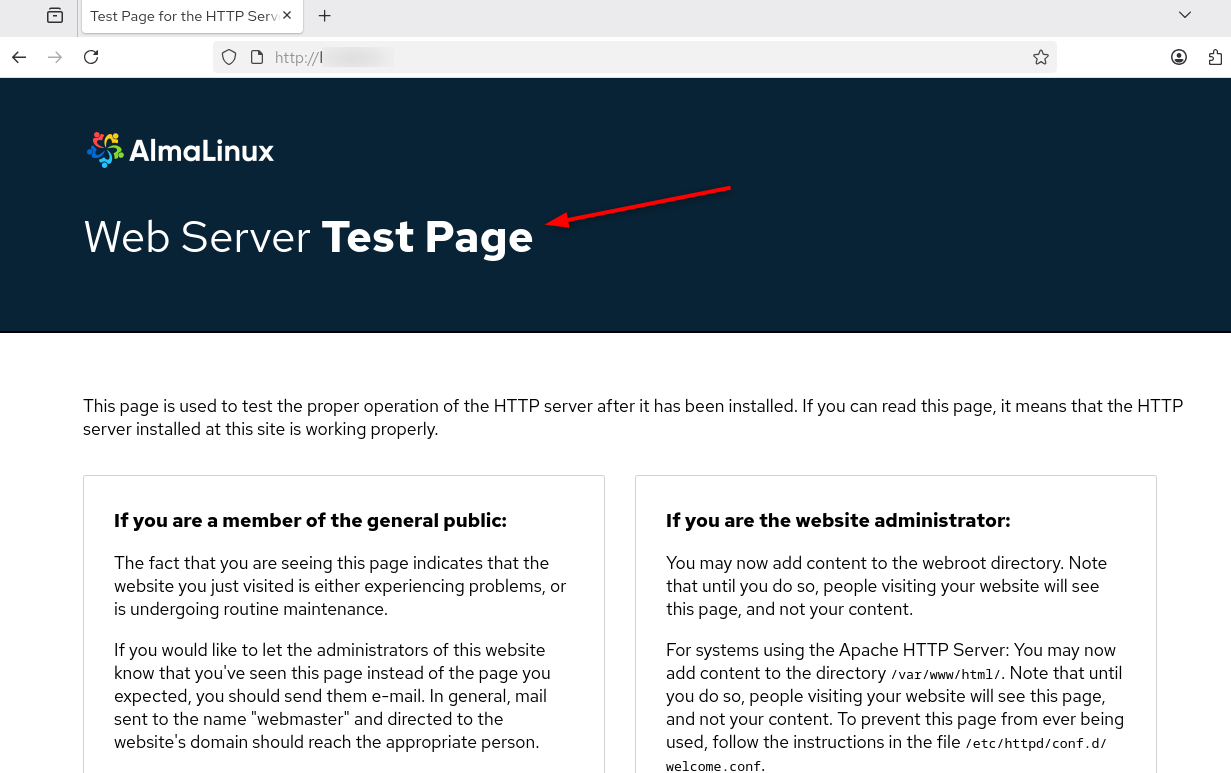
Task: Click the paragraph starting 'You may now add content to the webroot'
Action: click(887, 586)
